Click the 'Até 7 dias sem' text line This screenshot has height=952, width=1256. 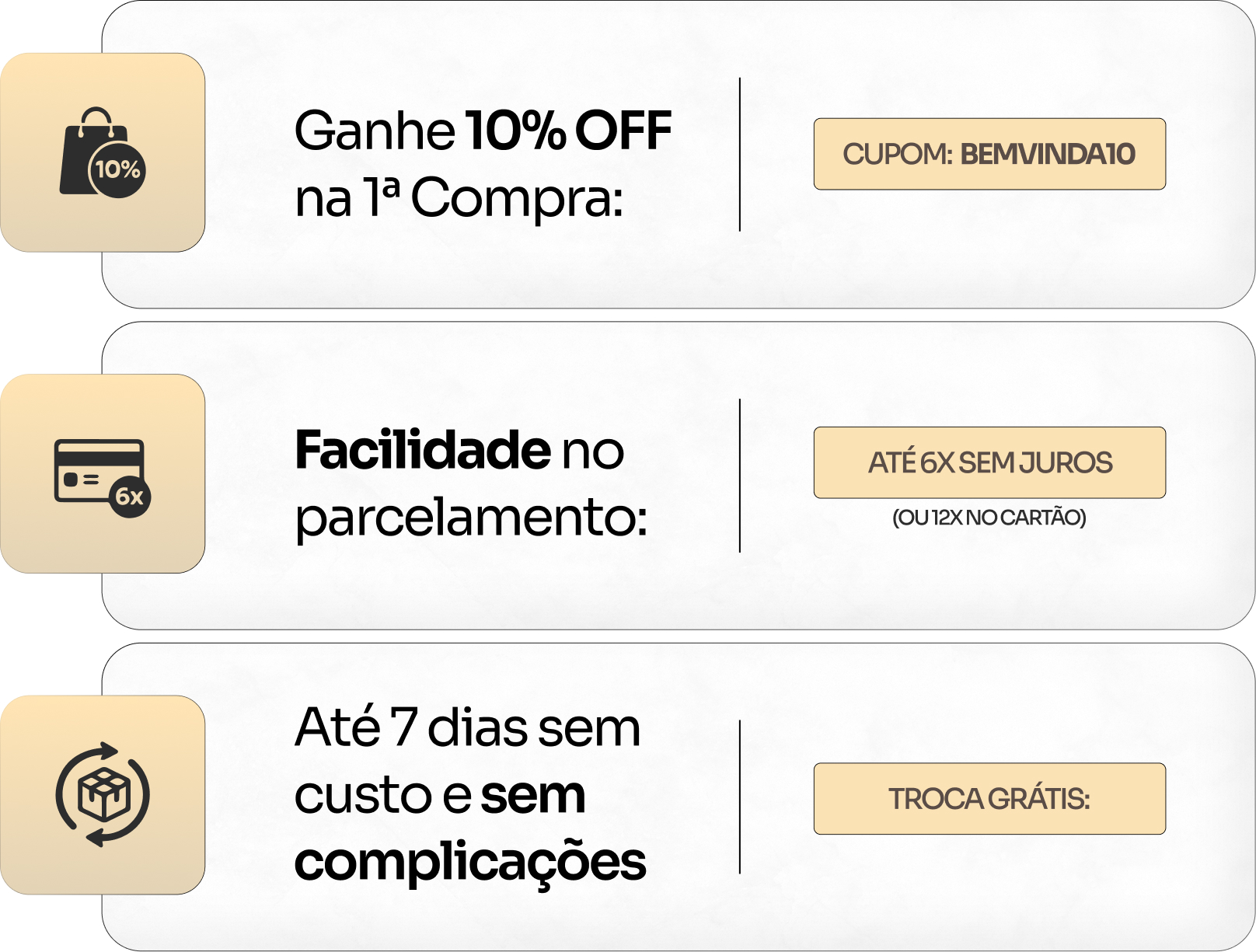pos(467,728)
